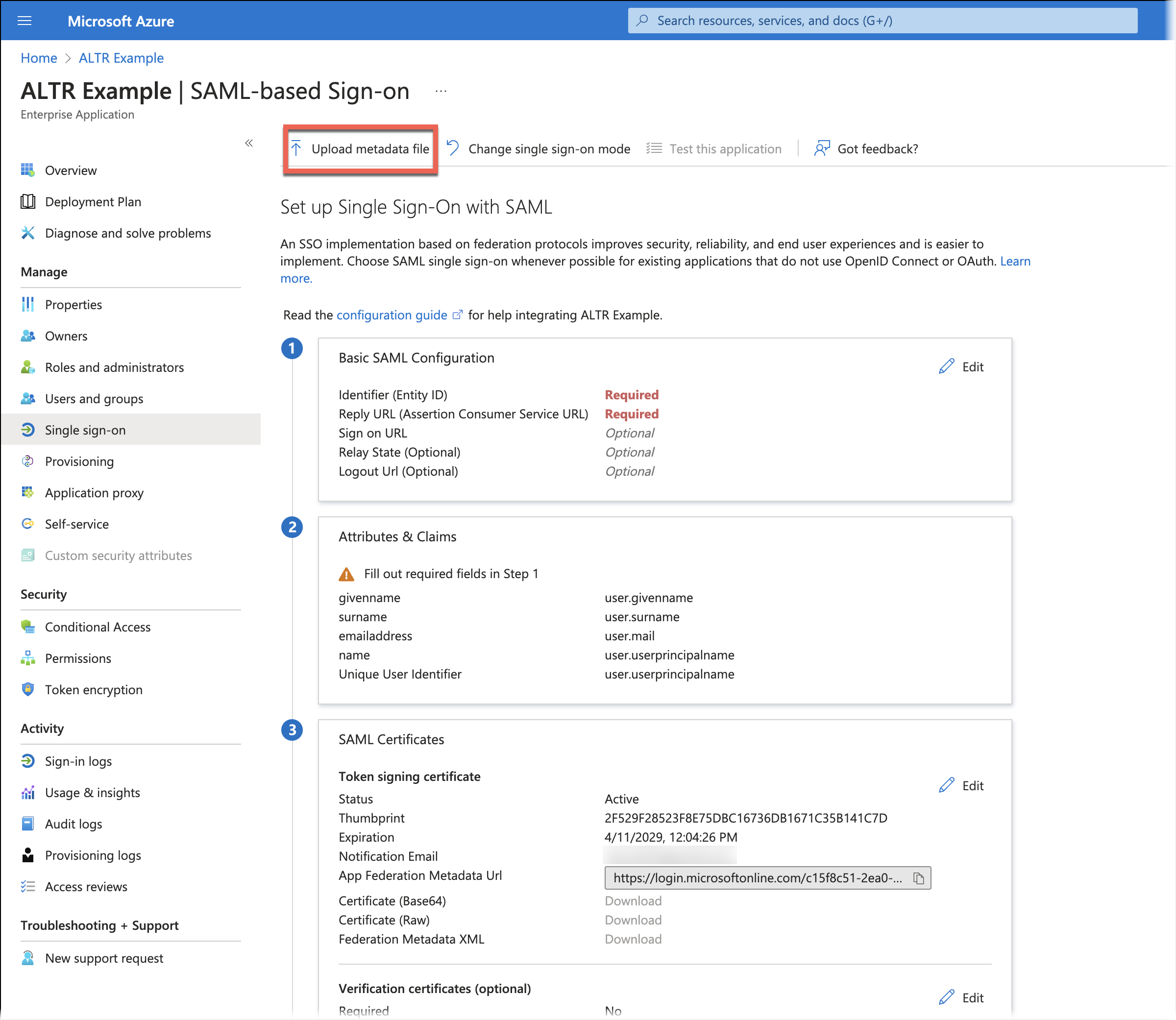Select Single sign-on menu item
The image size is (1176, 1020).
(131, 430)
